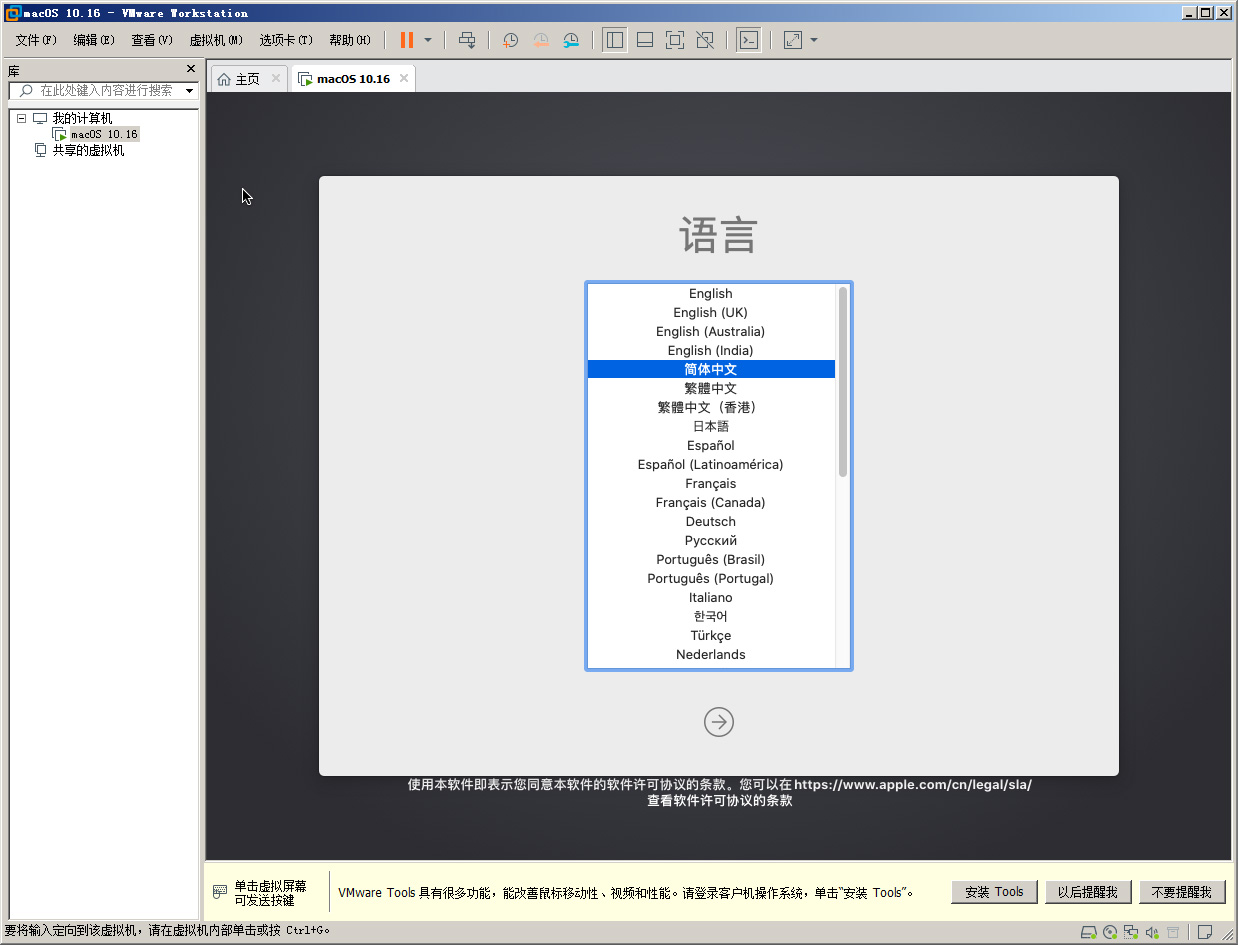Open the 编辑 menu

(x=94, y=40)
